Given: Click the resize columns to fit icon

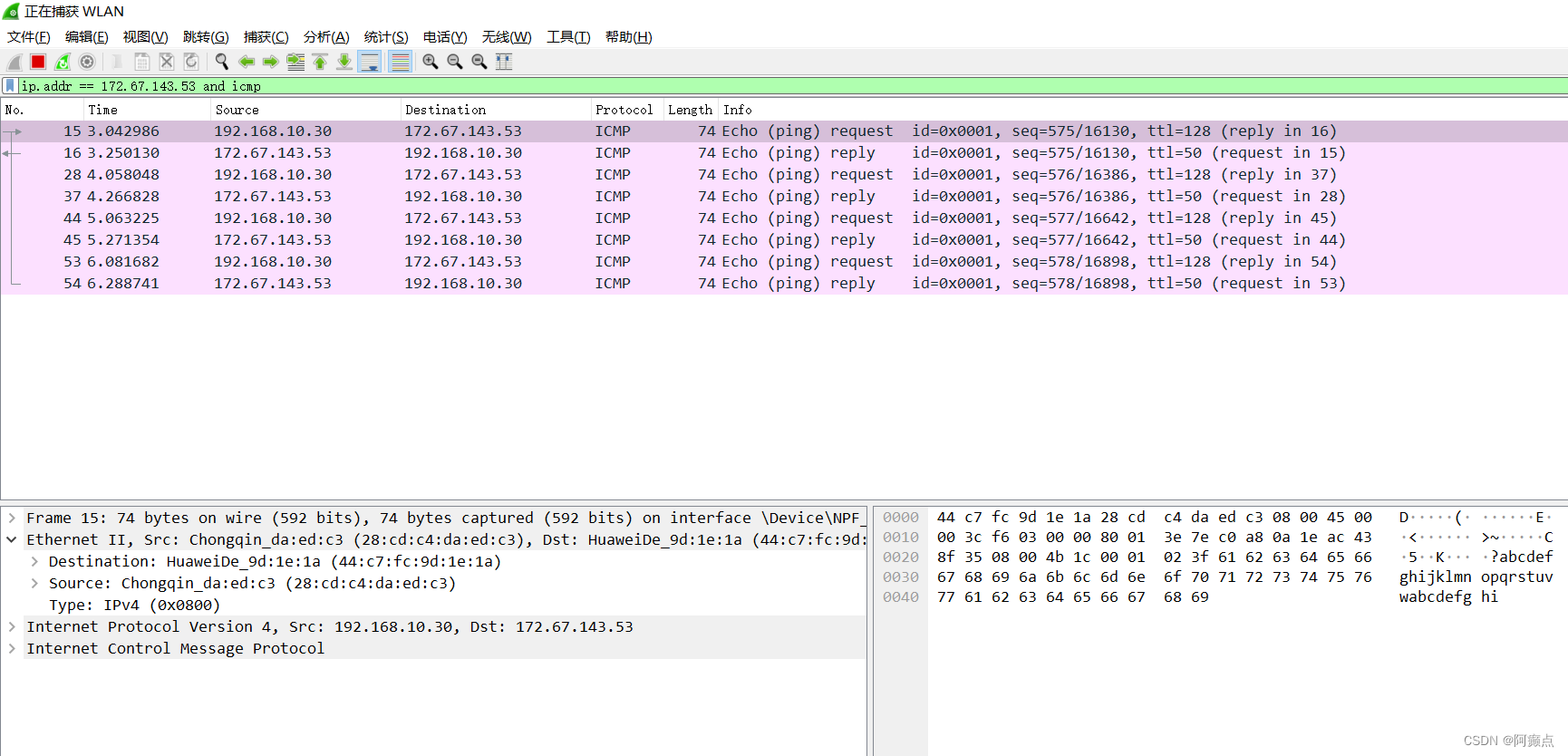Looking at the screenshot, I should tap(504, 62).
